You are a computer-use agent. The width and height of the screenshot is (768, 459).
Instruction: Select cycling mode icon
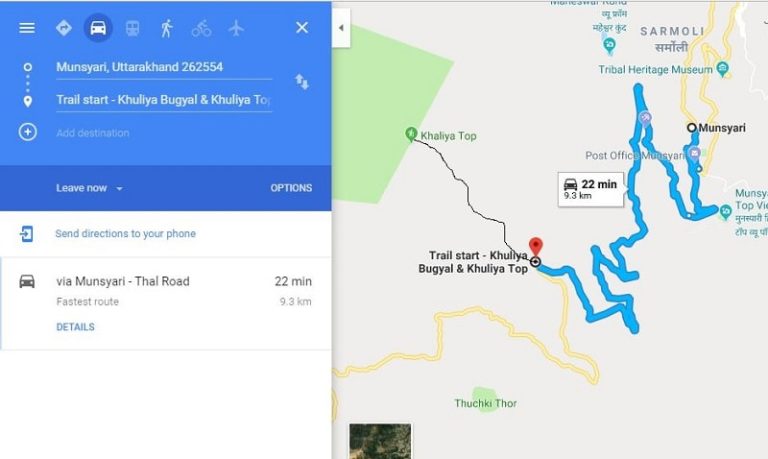click(201, 28)
